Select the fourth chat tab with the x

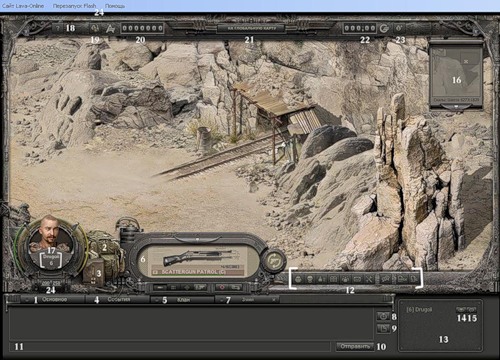click(247, 299)
